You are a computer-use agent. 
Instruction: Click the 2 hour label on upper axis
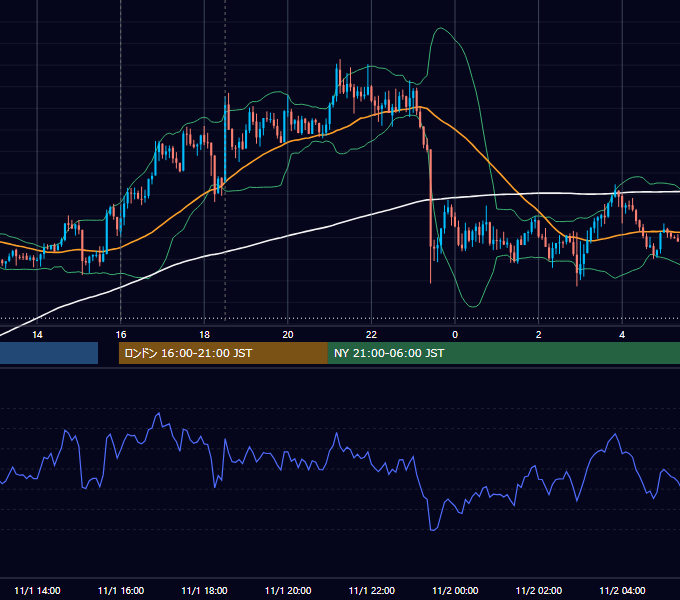[x=539, y=335]
